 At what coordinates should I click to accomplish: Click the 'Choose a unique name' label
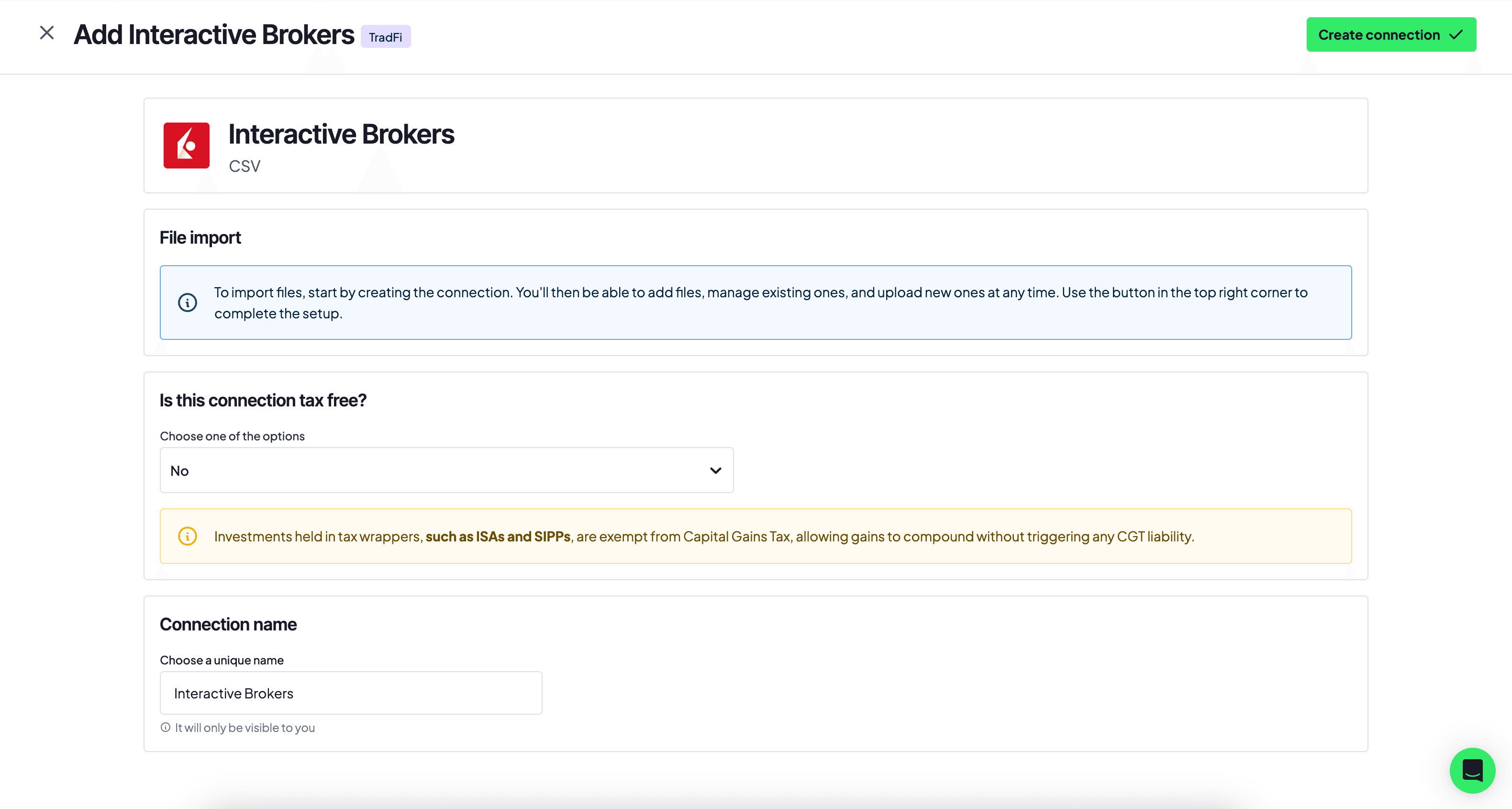[x=222, y=661]
